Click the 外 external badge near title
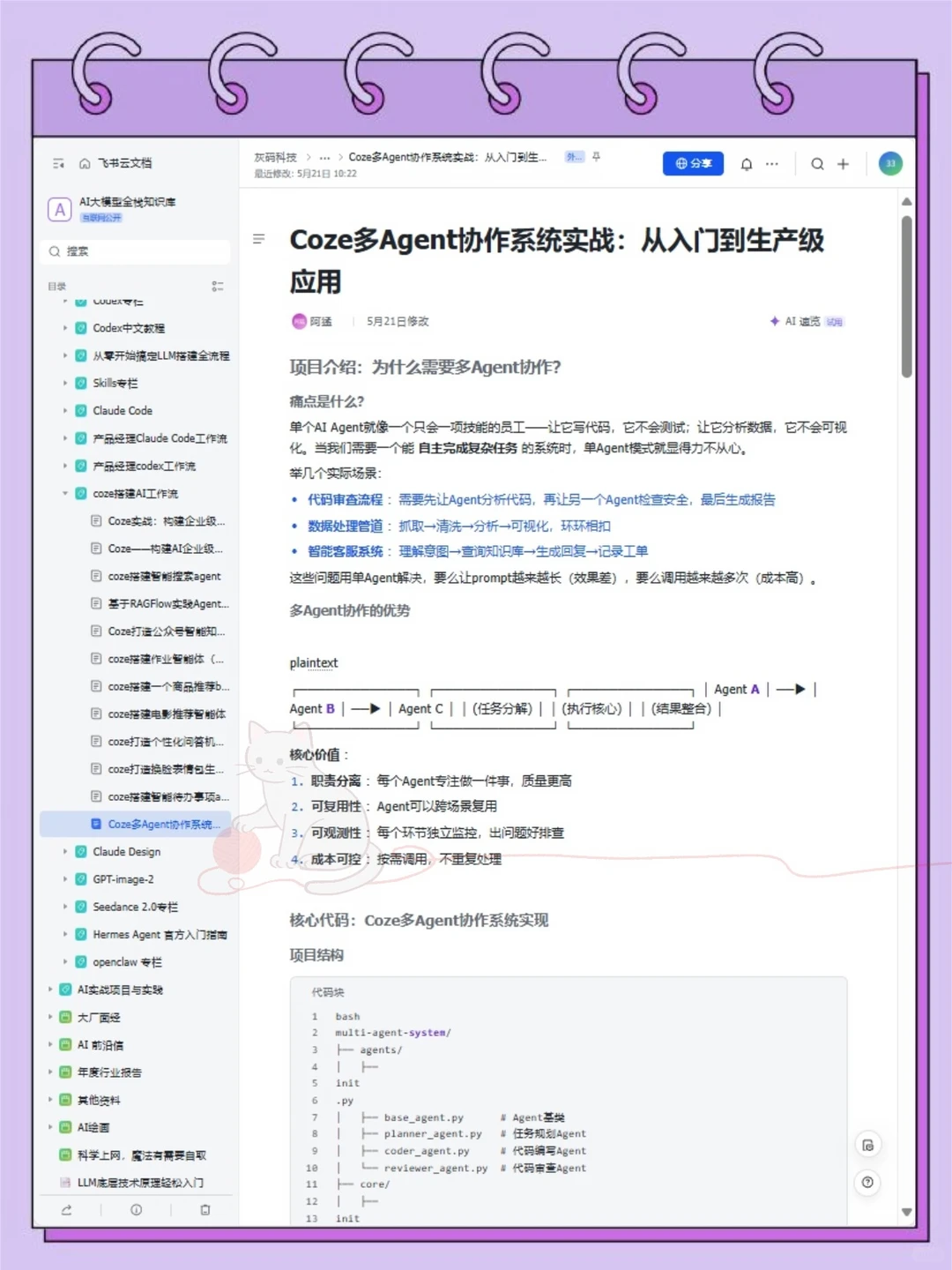 tap(575, 157)
